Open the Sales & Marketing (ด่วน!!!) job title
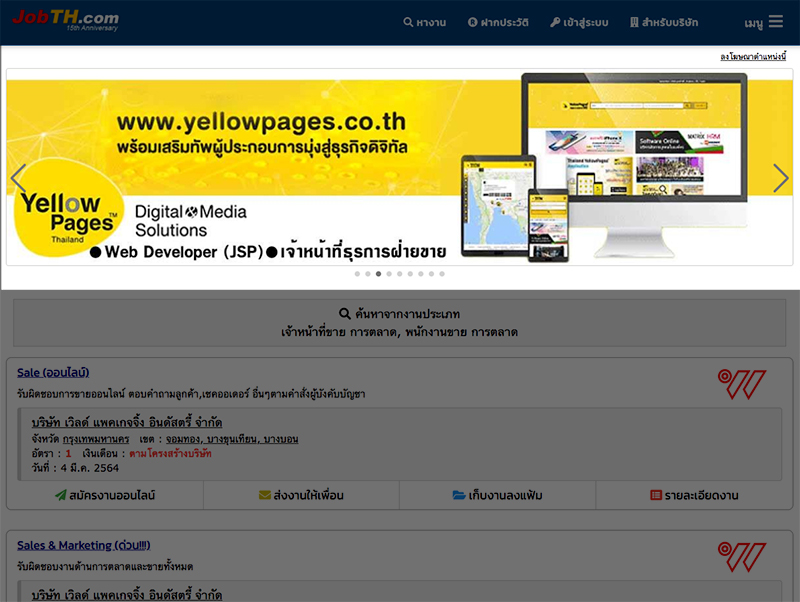 (x=84, y=545)
